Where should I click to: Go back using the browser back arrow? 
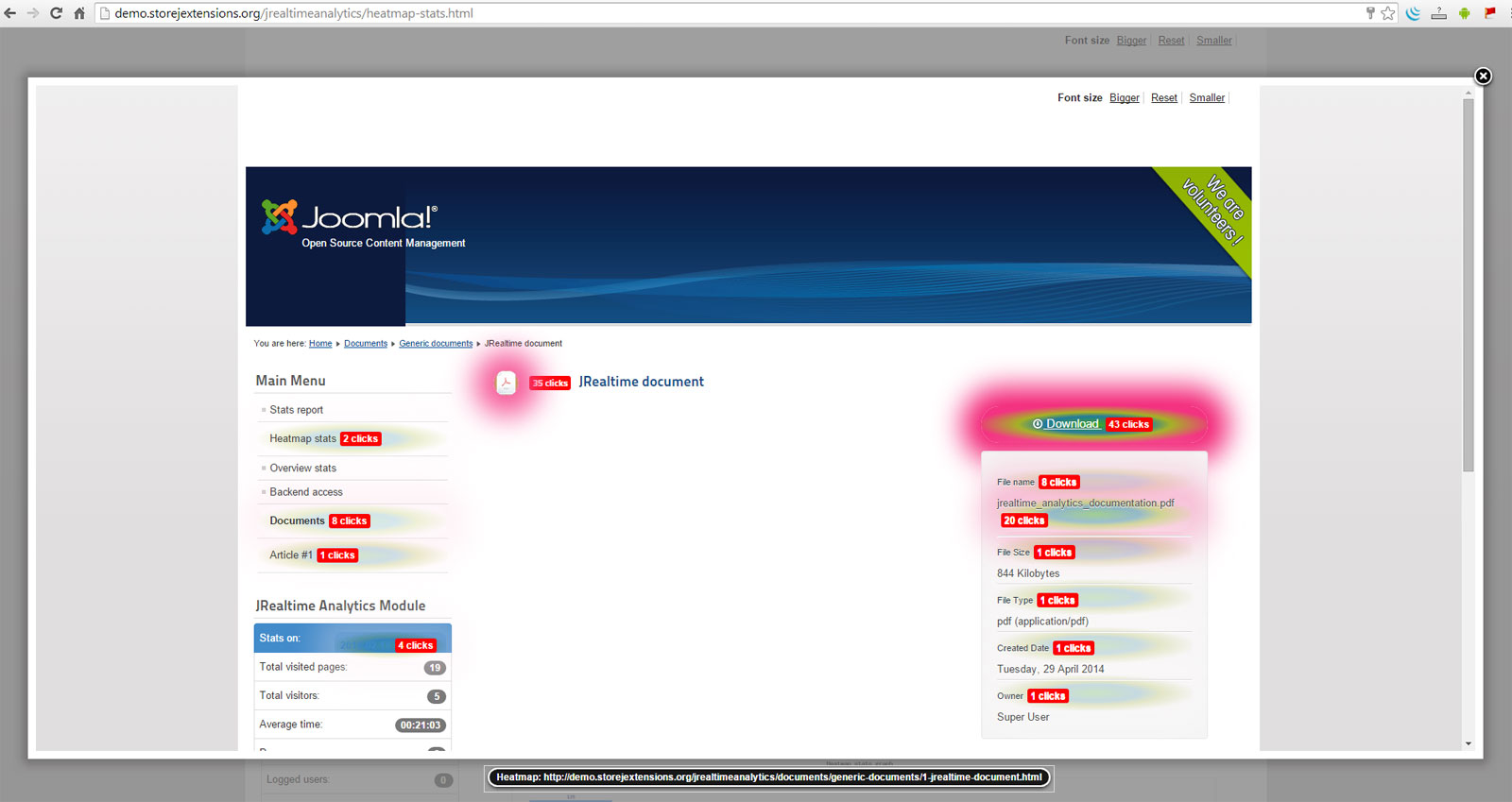(x=10, y=13)
